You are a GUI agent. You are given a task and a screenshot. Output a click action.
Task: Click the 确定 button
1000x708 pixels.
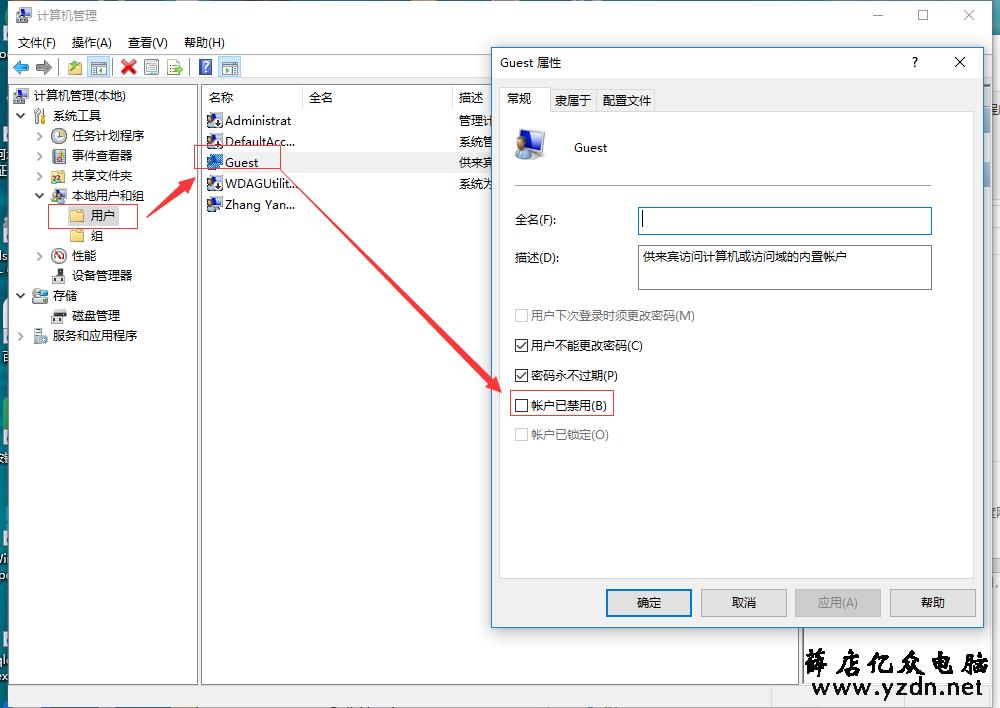click(649, 603)
